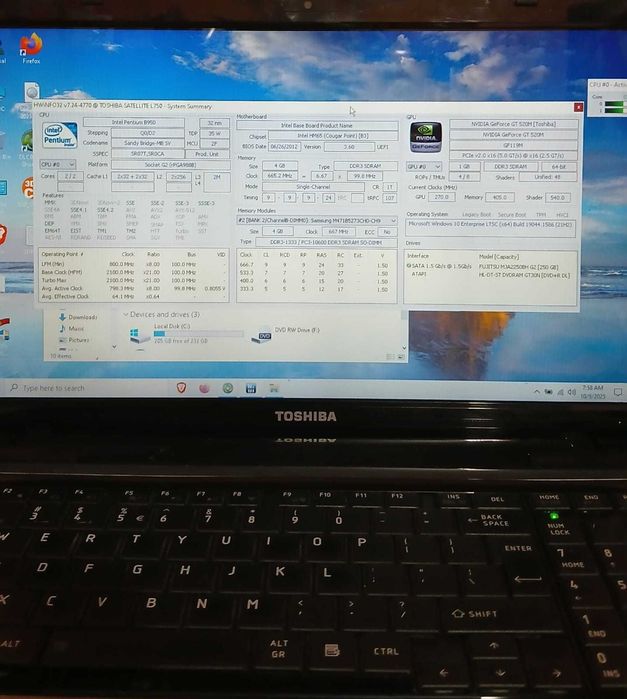Click the BIOS date 06/26/2012 field
Screen dimensions: 627x699
[284, 147]
